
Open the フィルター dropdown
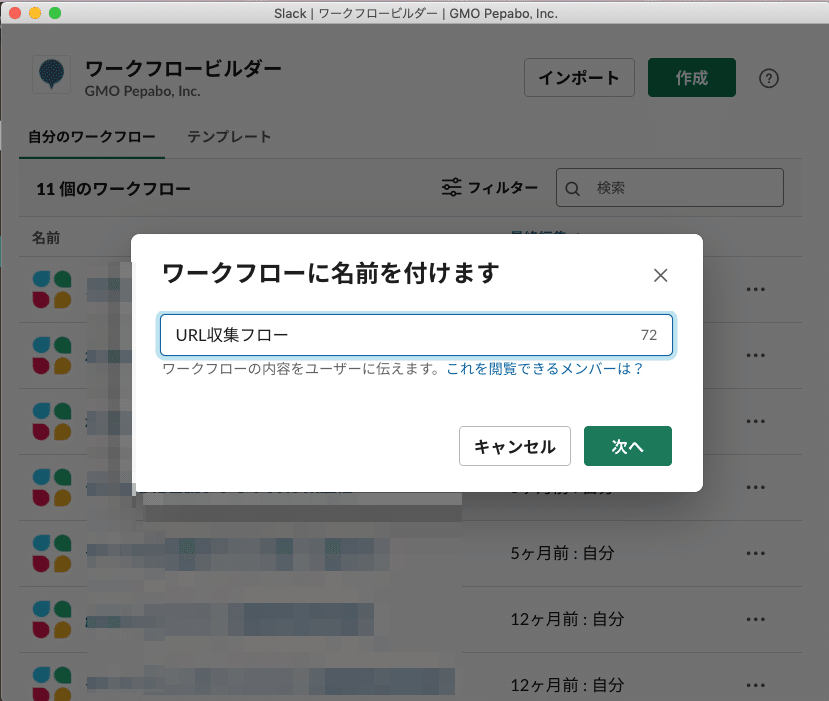coord(503,187)
